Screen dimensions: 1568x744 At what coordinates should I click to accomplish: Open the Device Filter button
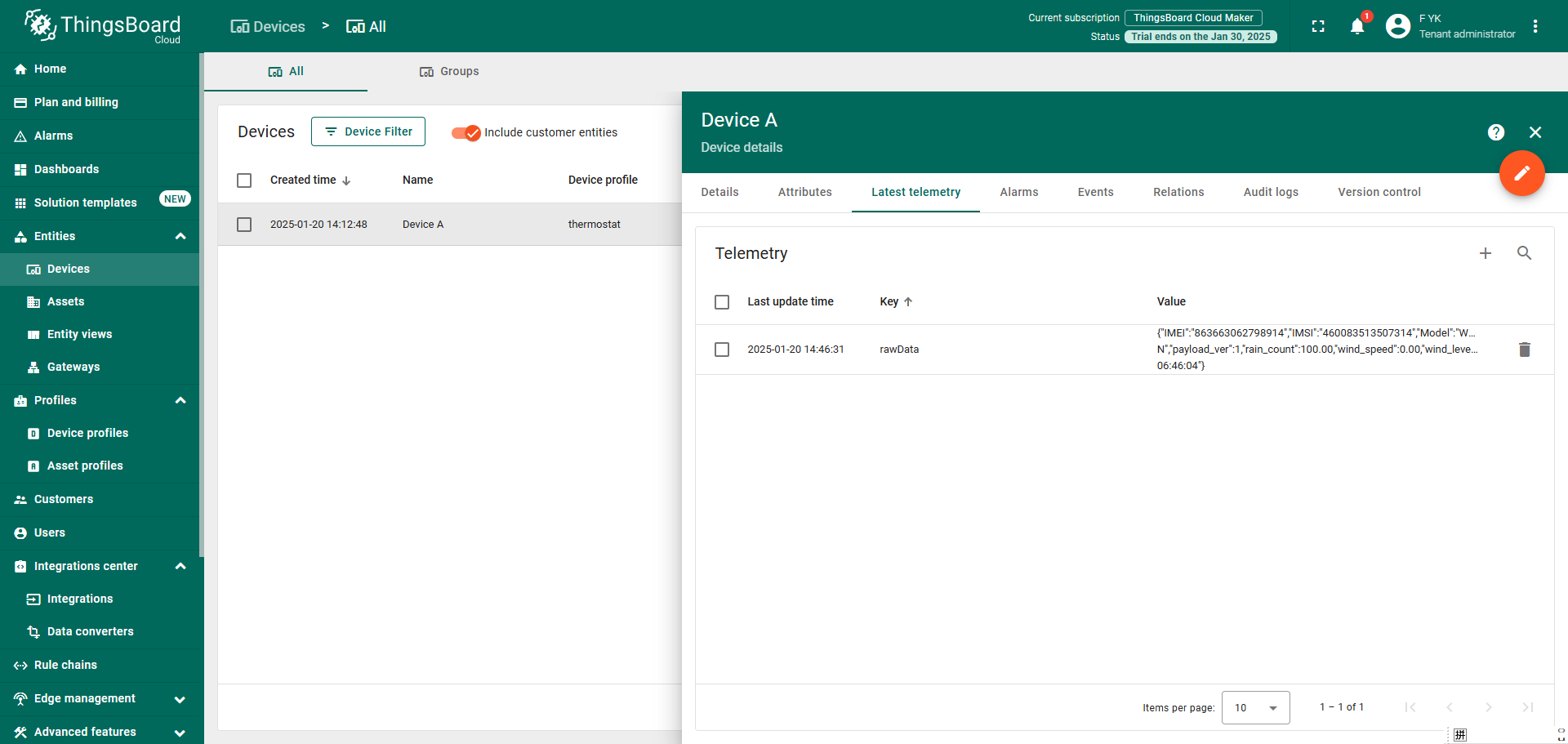click(x=368, y=131)
